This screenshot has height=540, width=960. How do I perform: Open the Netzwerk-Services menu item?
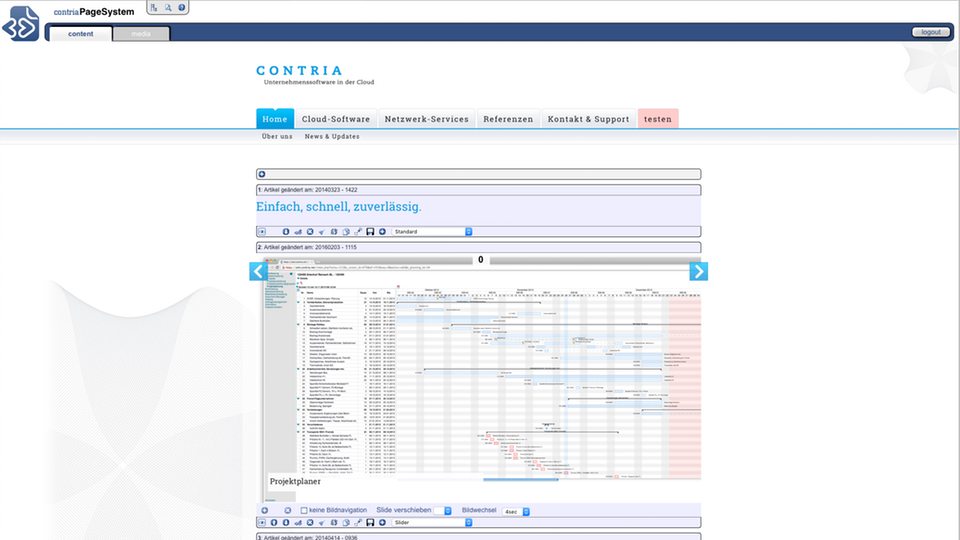(427, 119)
